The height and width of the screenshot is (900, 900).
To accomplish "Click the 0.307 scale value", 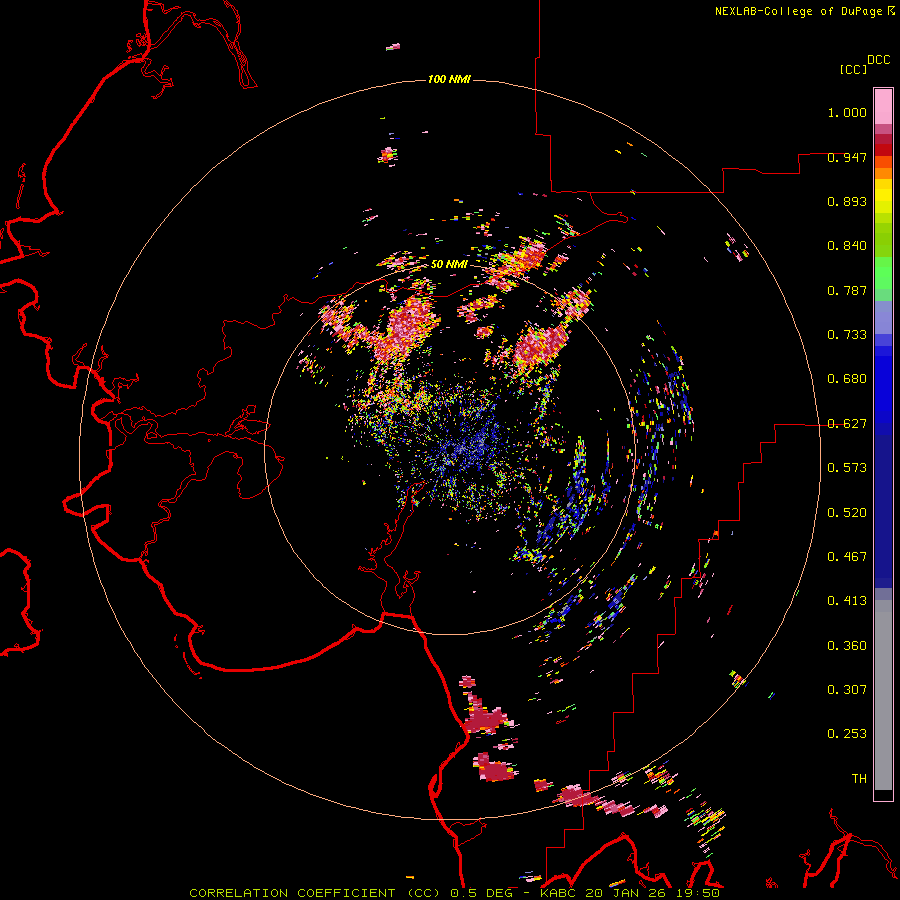I will click(x=847, y=690).
